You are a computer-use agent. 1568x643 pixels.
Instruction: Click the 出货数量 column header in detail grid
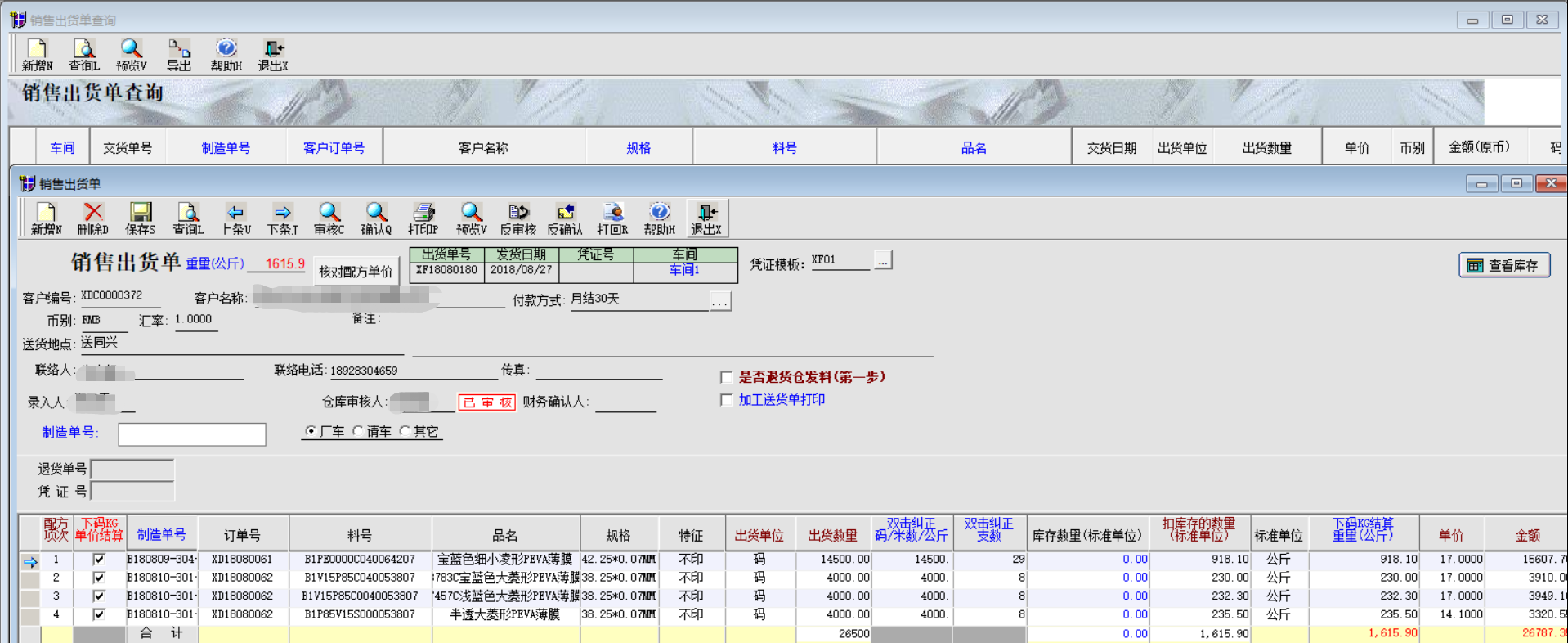832,536
